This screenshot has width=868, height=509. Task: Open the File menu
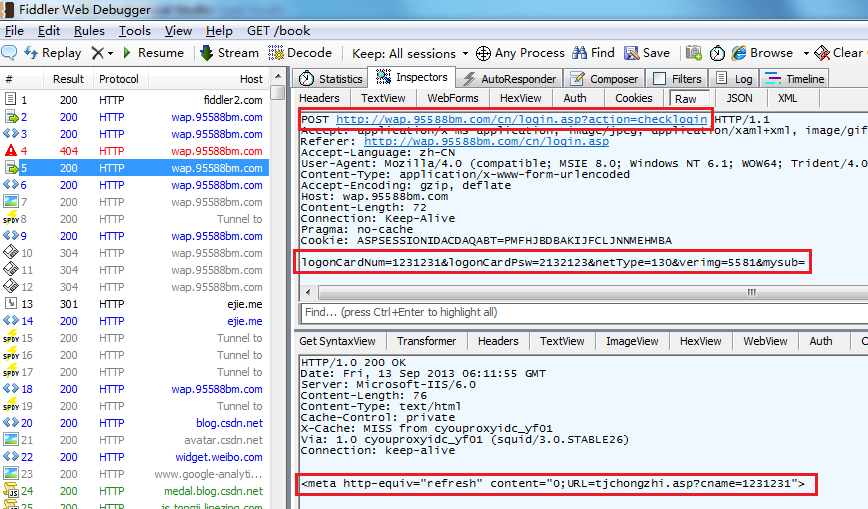pyautogui.click(x=14, y=30)
